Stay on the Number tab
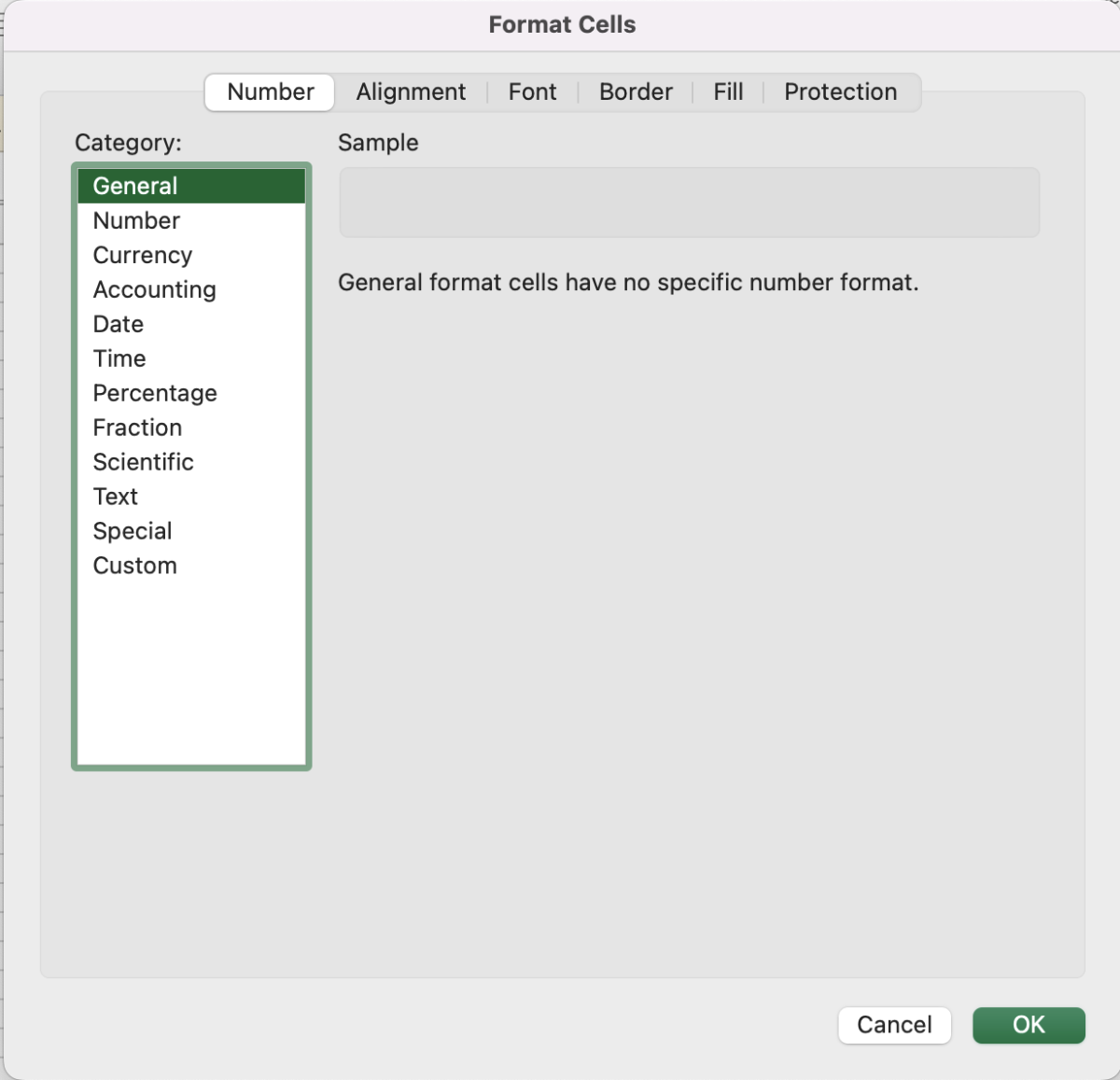 269,91
